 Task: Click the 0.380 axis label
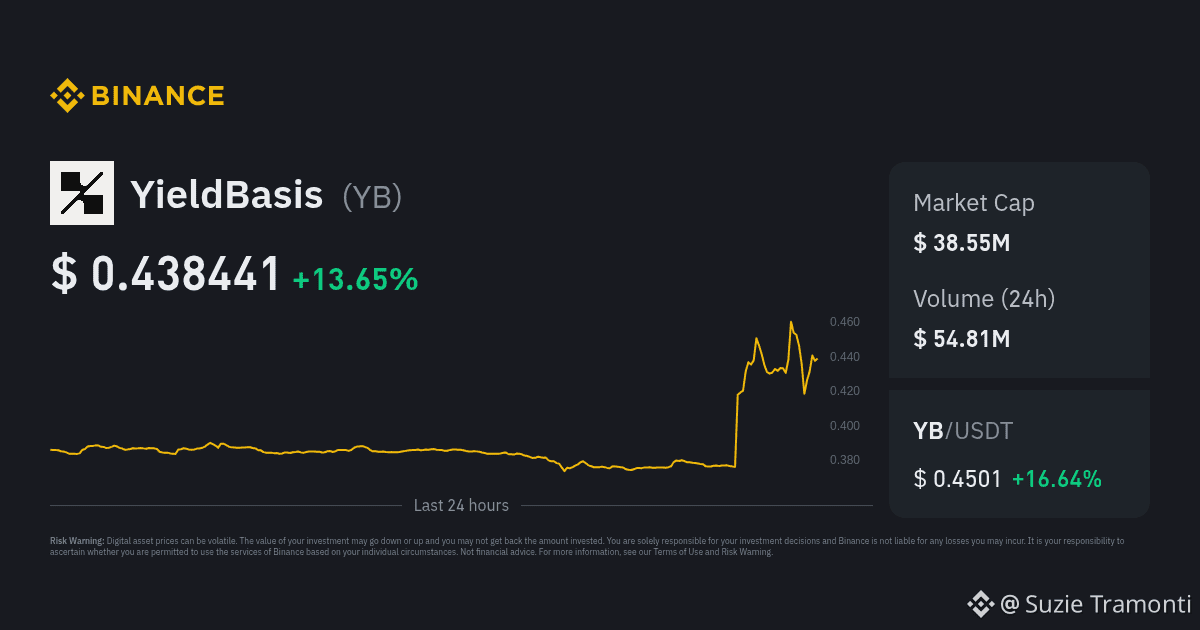coord(845,460)
